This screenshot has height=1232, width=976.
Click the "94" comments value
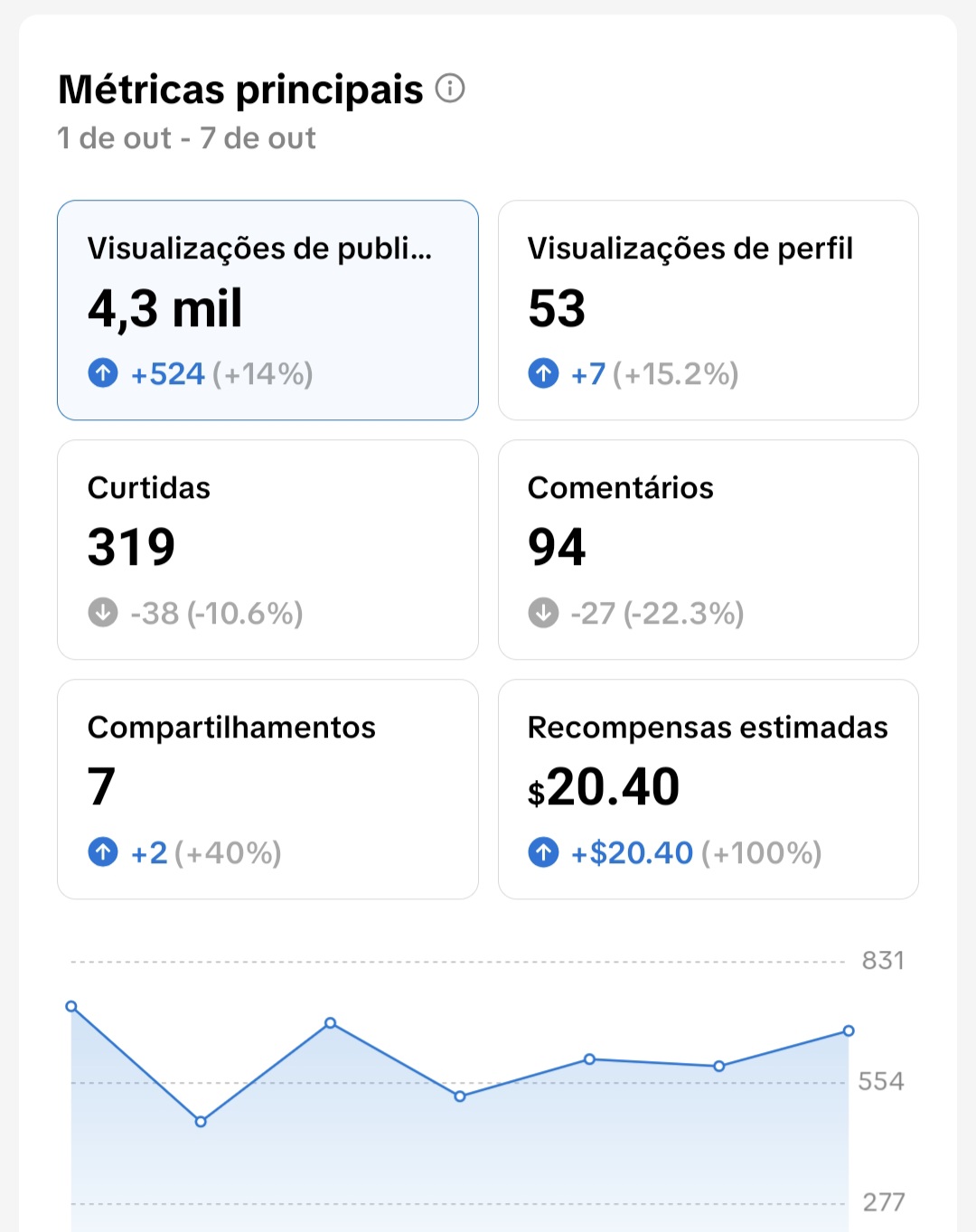557,548
